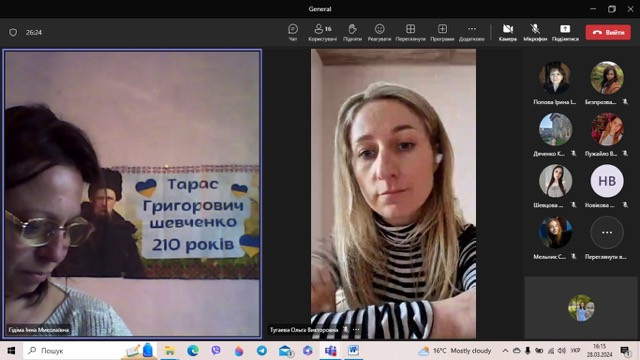Viewport: 640px width, 360px height.
Task: Expand the overflow participants circle with dots
Action: [607, 232]
